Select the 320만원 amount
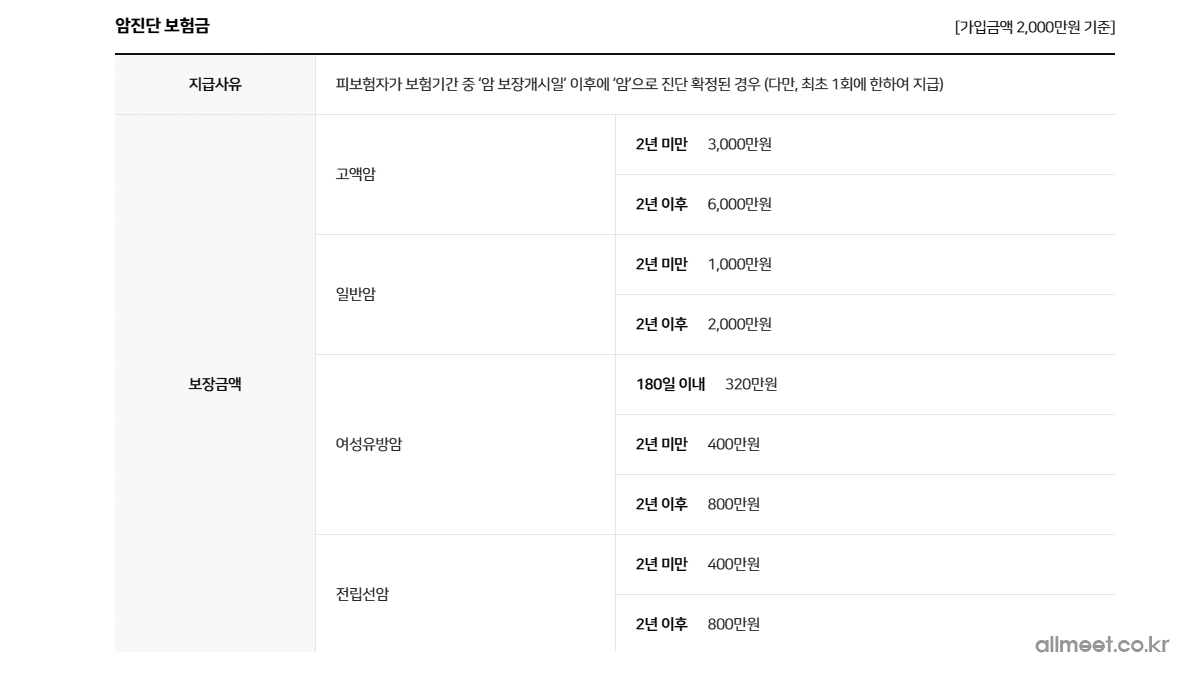The height and width of the screenshot is (675, 1200). coord(751,384)
